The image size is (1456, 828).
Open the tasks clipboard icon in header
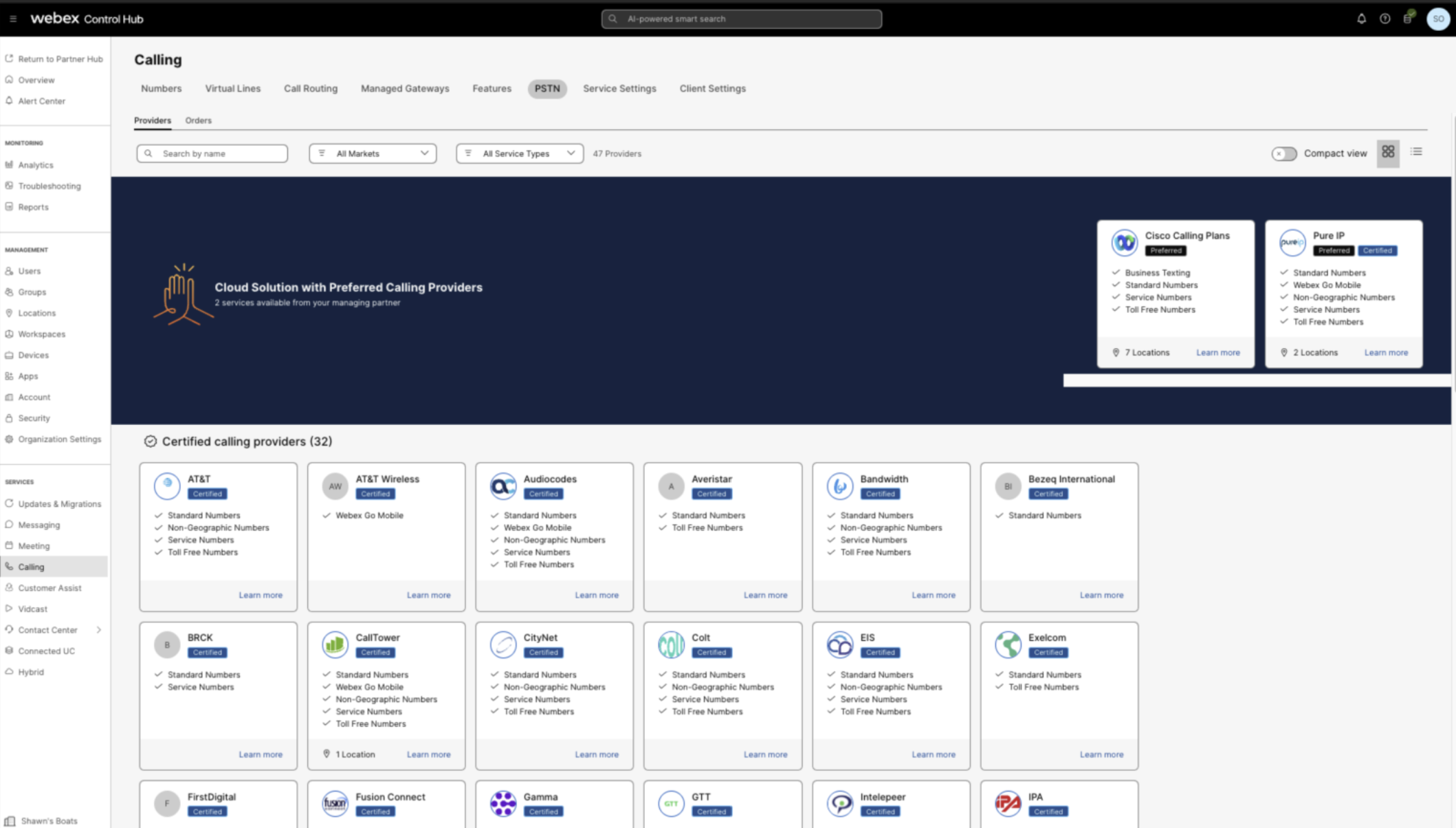(1408, 18)
